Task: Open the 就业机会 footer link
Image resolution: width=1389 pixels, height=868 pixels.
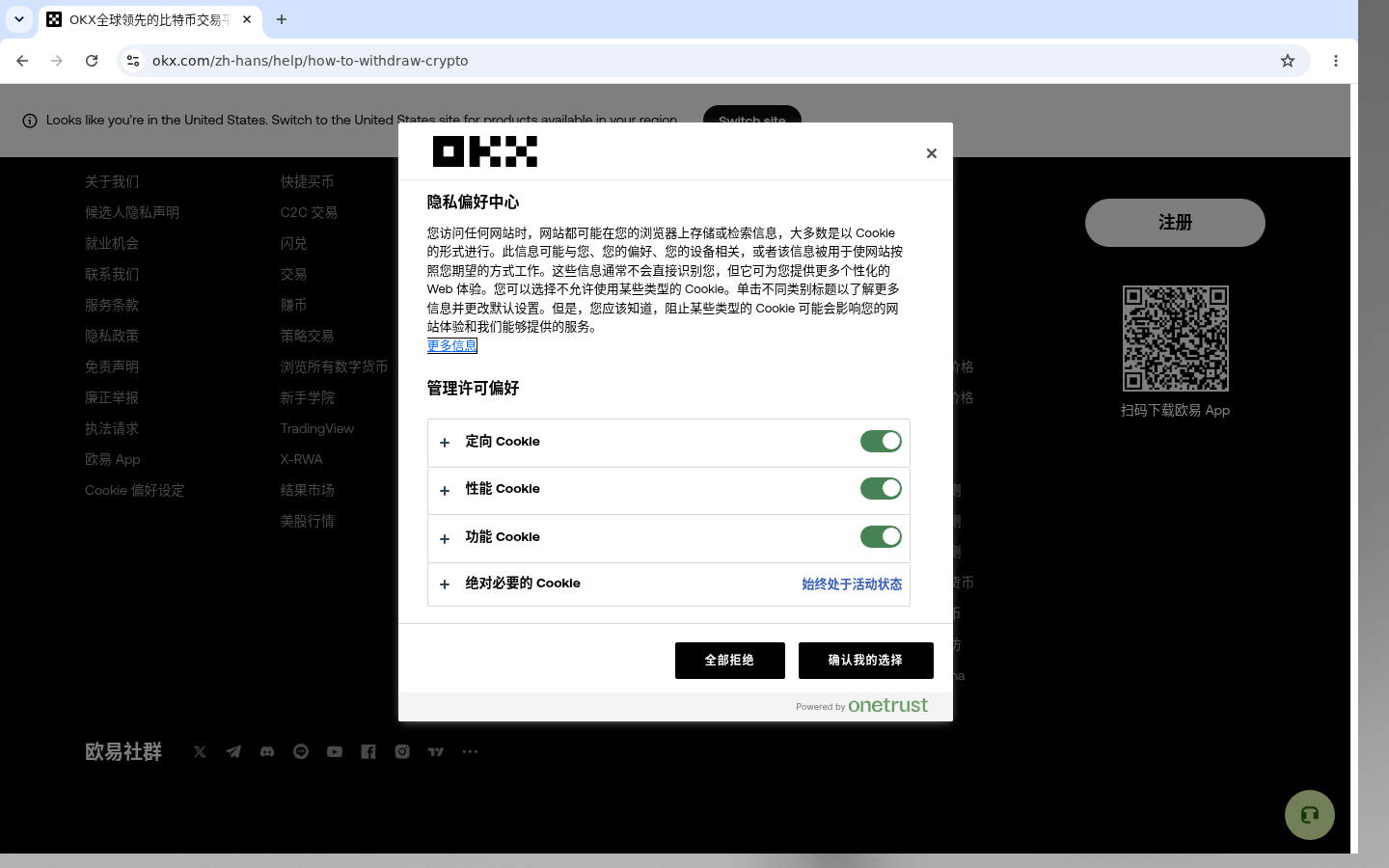Action: 112,243
